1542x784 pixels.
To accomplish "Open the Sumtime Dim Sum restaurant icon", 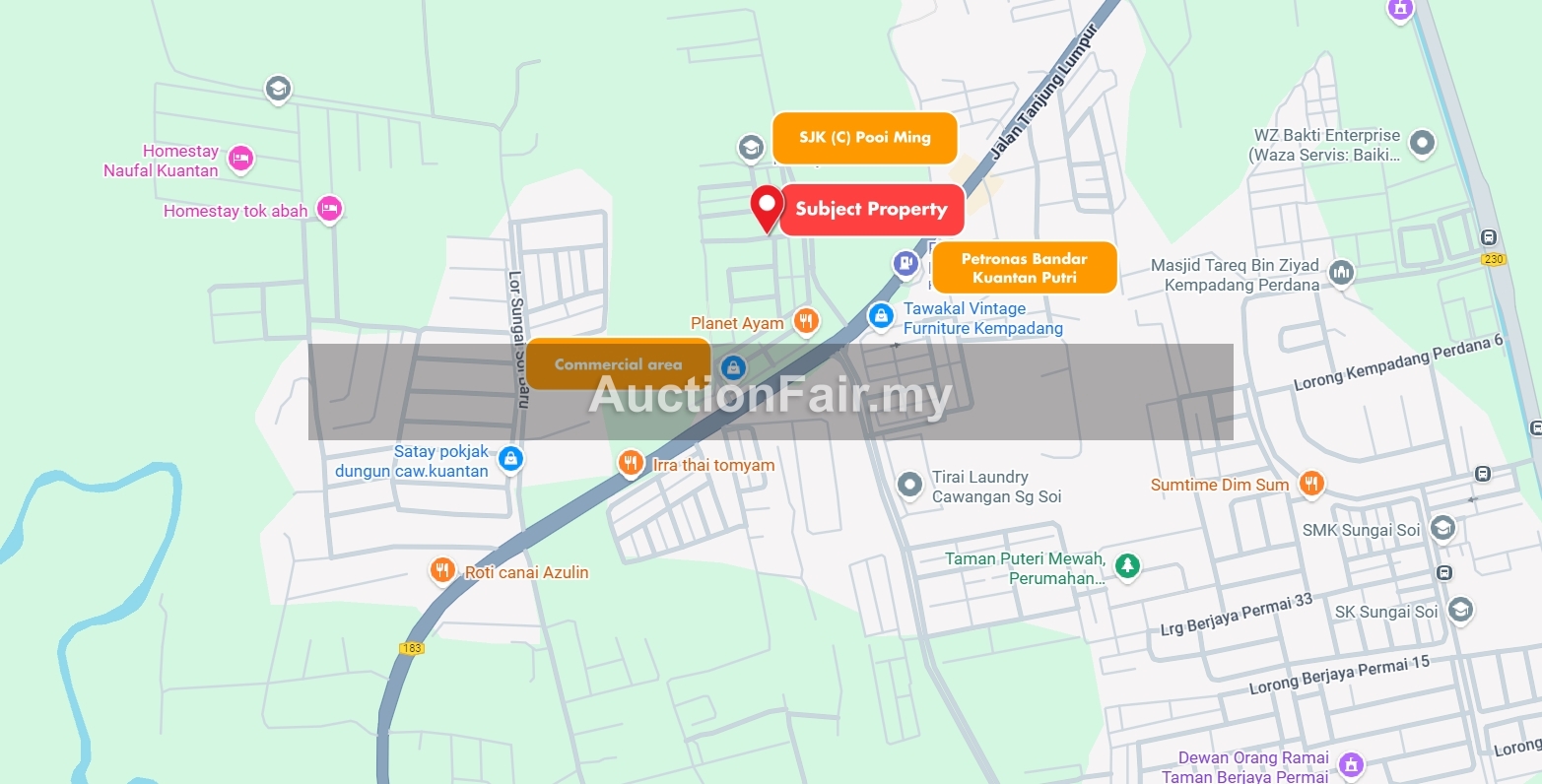I will (1310, 484).
